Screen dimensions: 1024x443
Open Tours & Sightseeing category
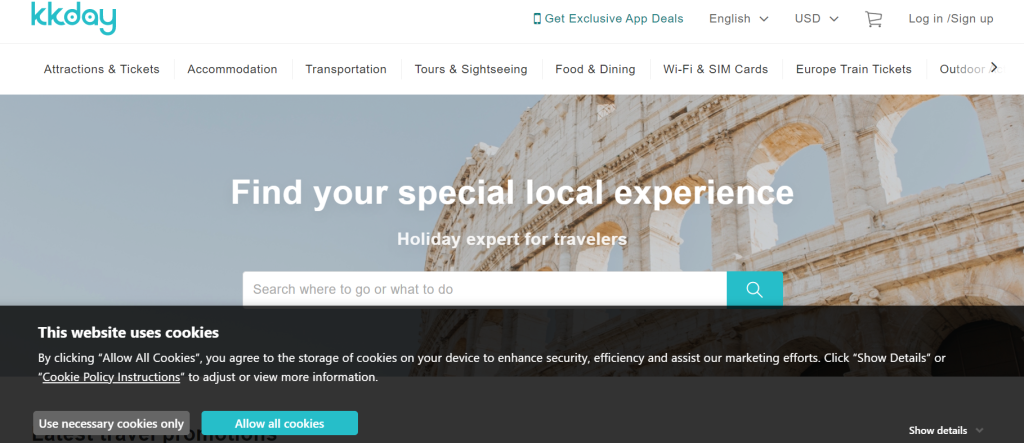tap(471, 69)
